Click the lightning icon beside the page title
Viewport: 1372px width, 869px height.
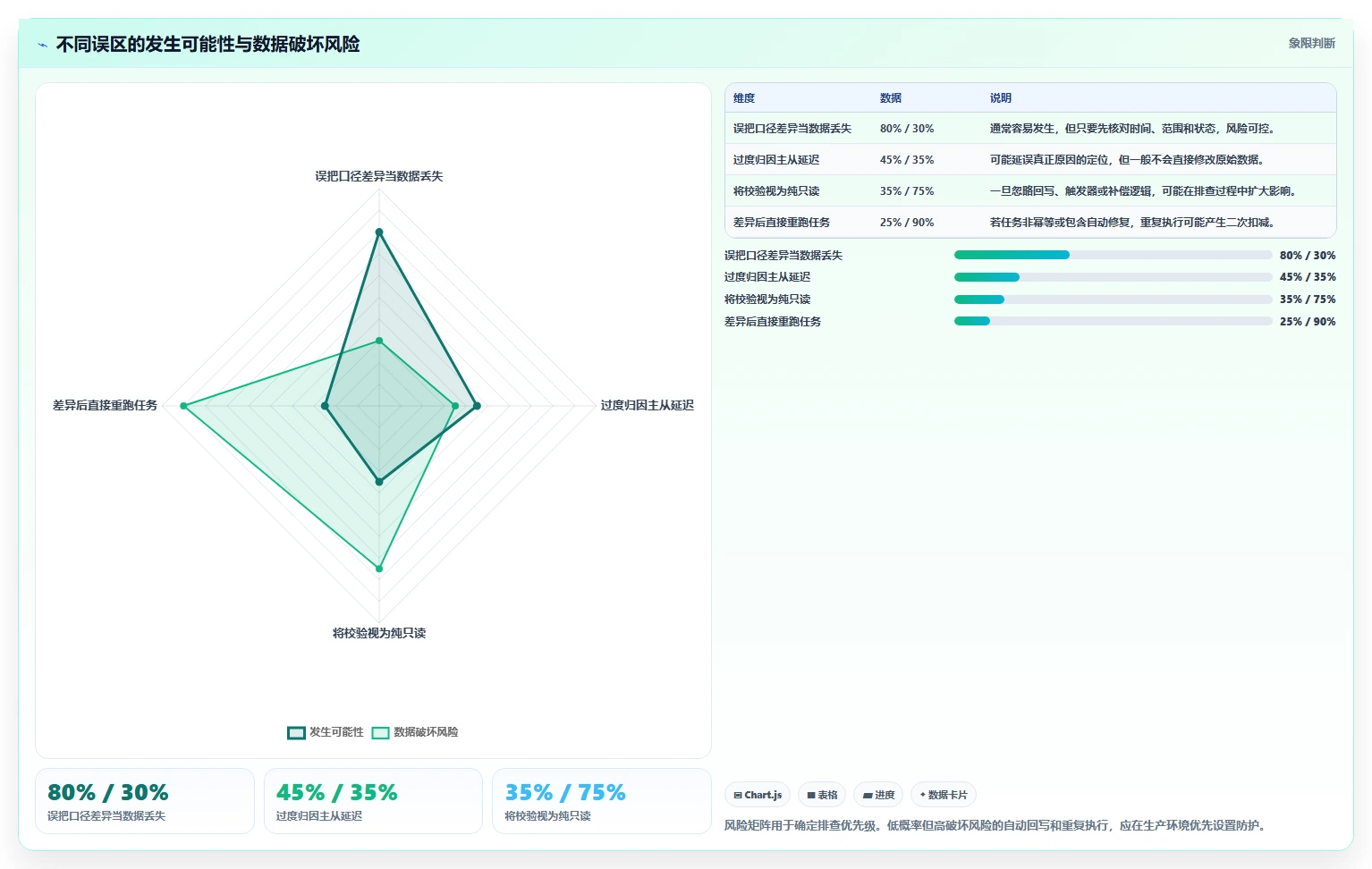(x=42, y=45)
